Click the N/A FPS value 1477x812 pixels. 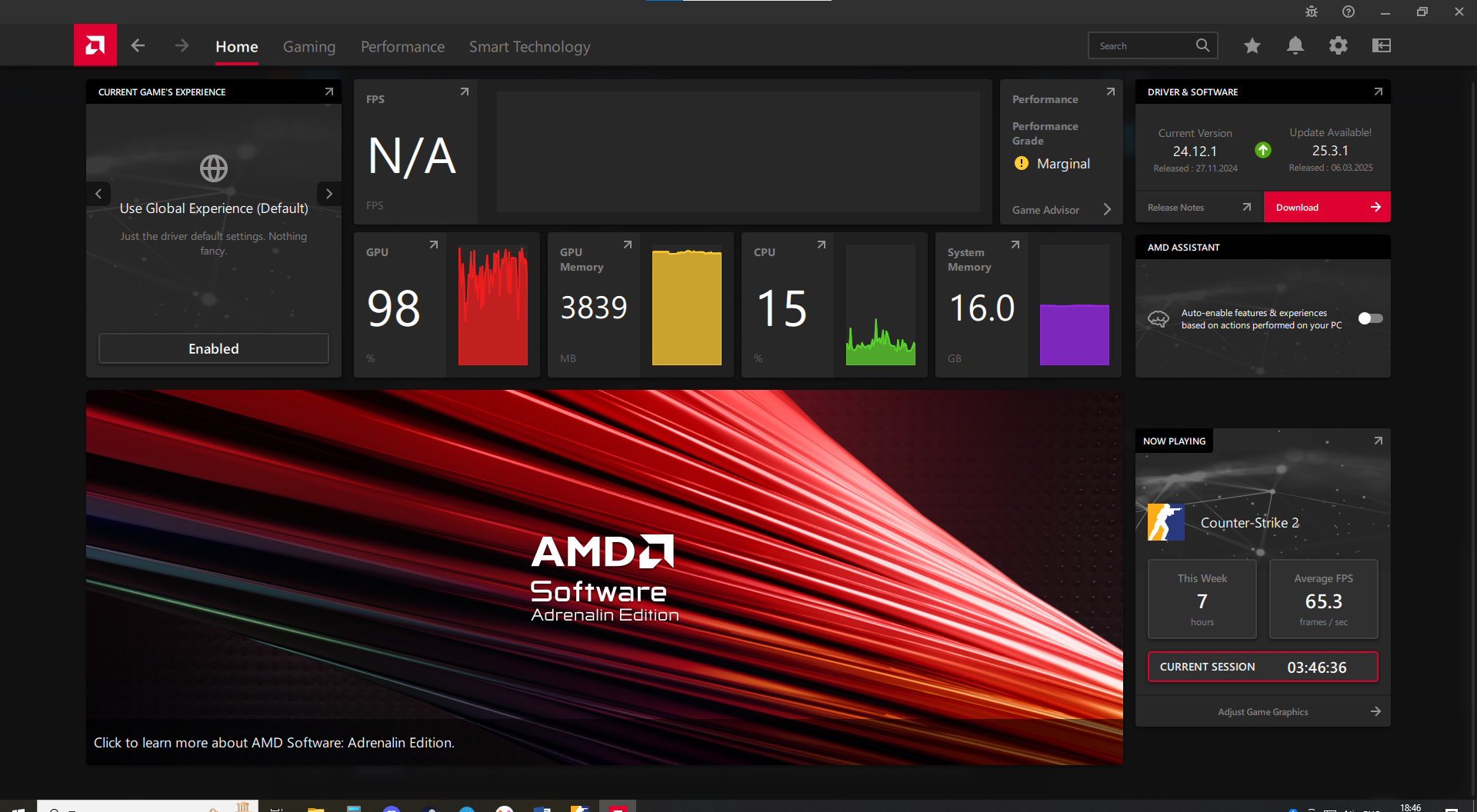(x=412, y=156)
